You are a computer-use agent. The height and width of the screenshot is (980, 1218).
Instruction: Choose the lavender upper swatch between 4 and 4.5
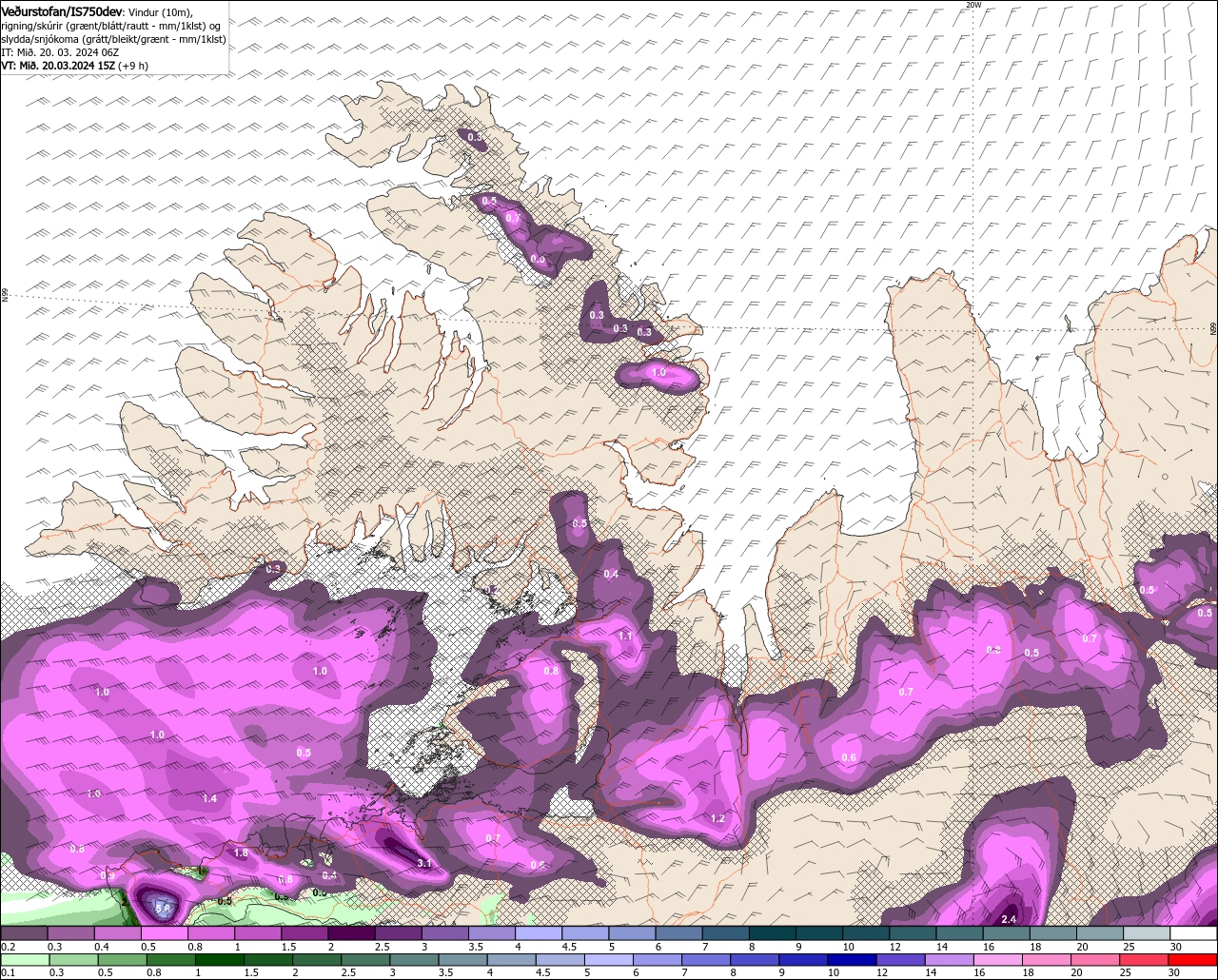pos(539,933)
